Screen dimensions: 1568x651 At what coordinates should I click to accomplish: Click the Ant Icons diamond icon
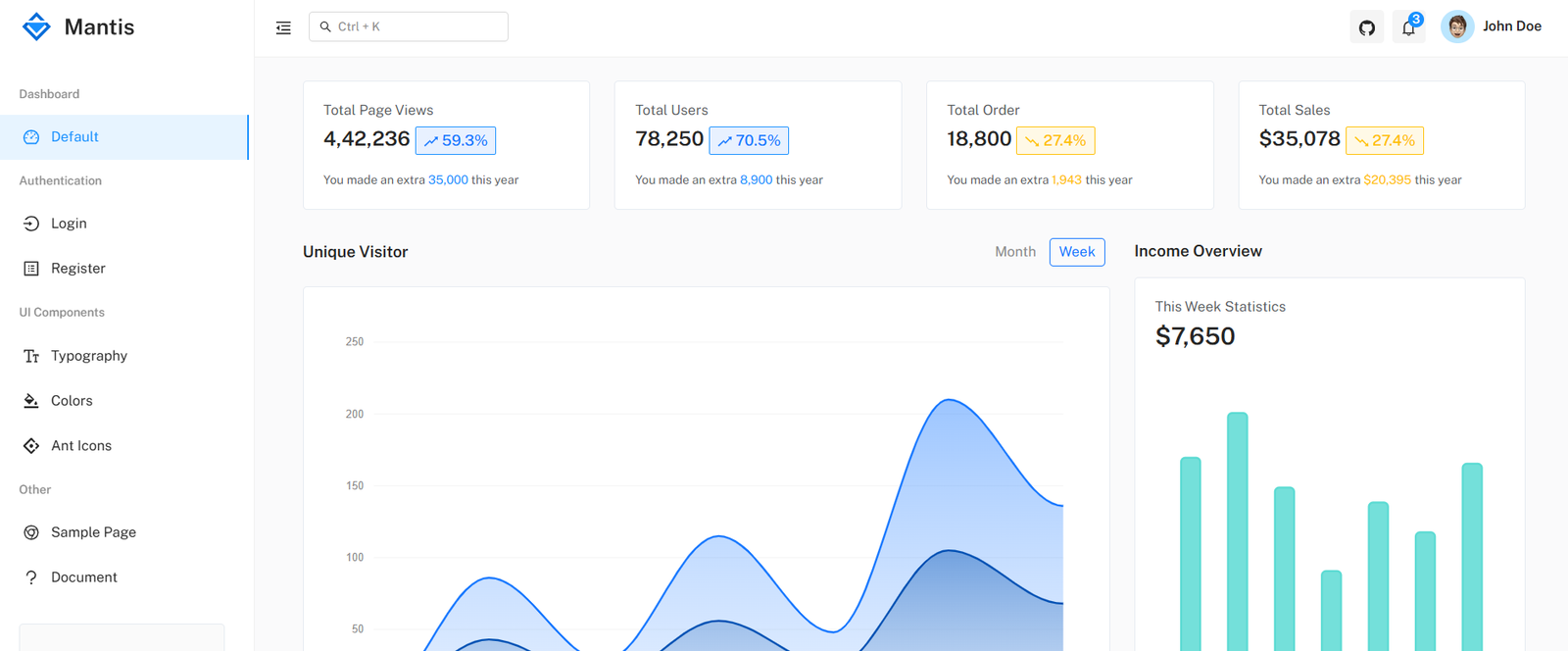click(x=31, y=446)
